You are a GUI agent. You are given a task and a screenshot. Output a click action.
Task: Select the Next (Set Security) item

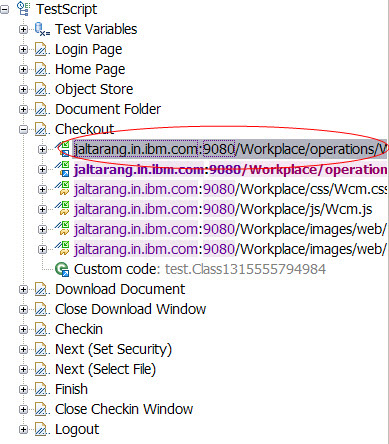113,350
